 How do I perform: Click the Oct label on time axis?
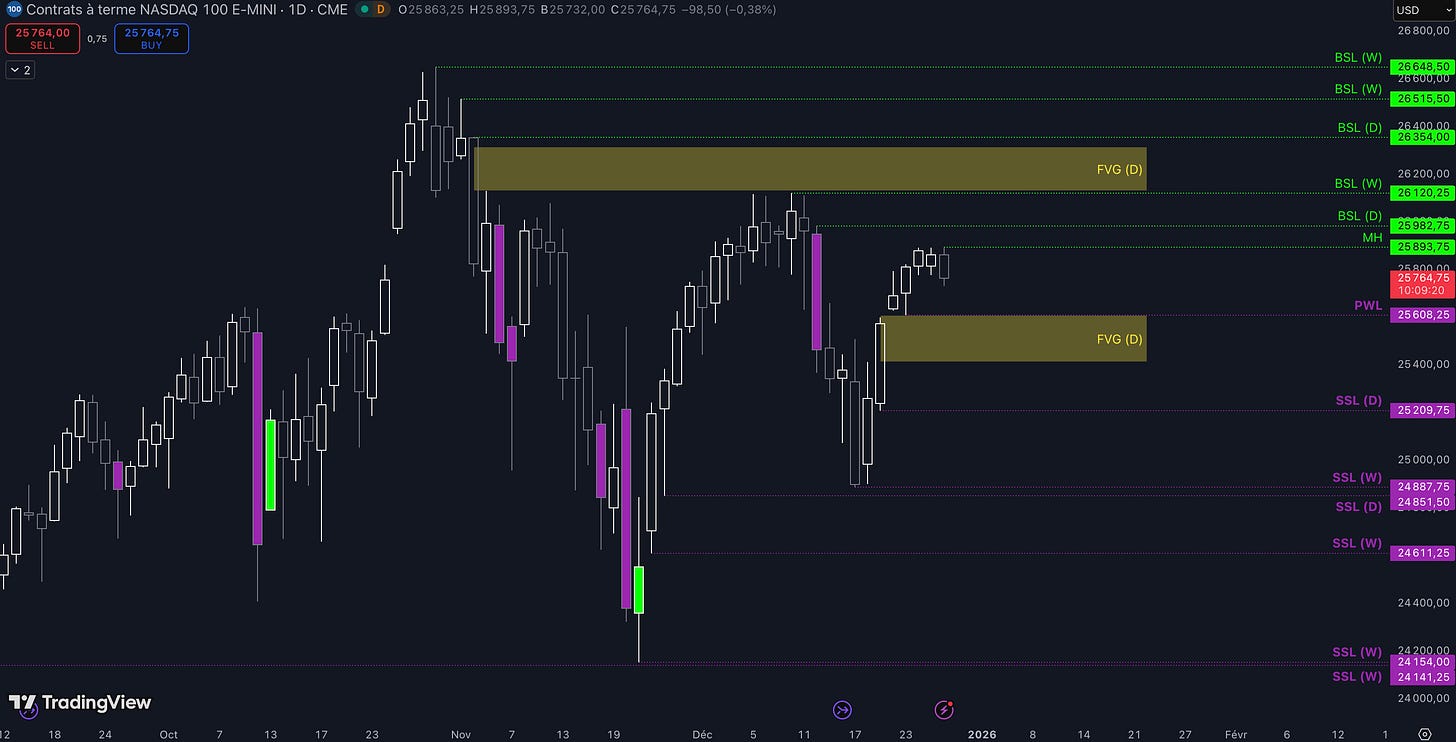168,733
